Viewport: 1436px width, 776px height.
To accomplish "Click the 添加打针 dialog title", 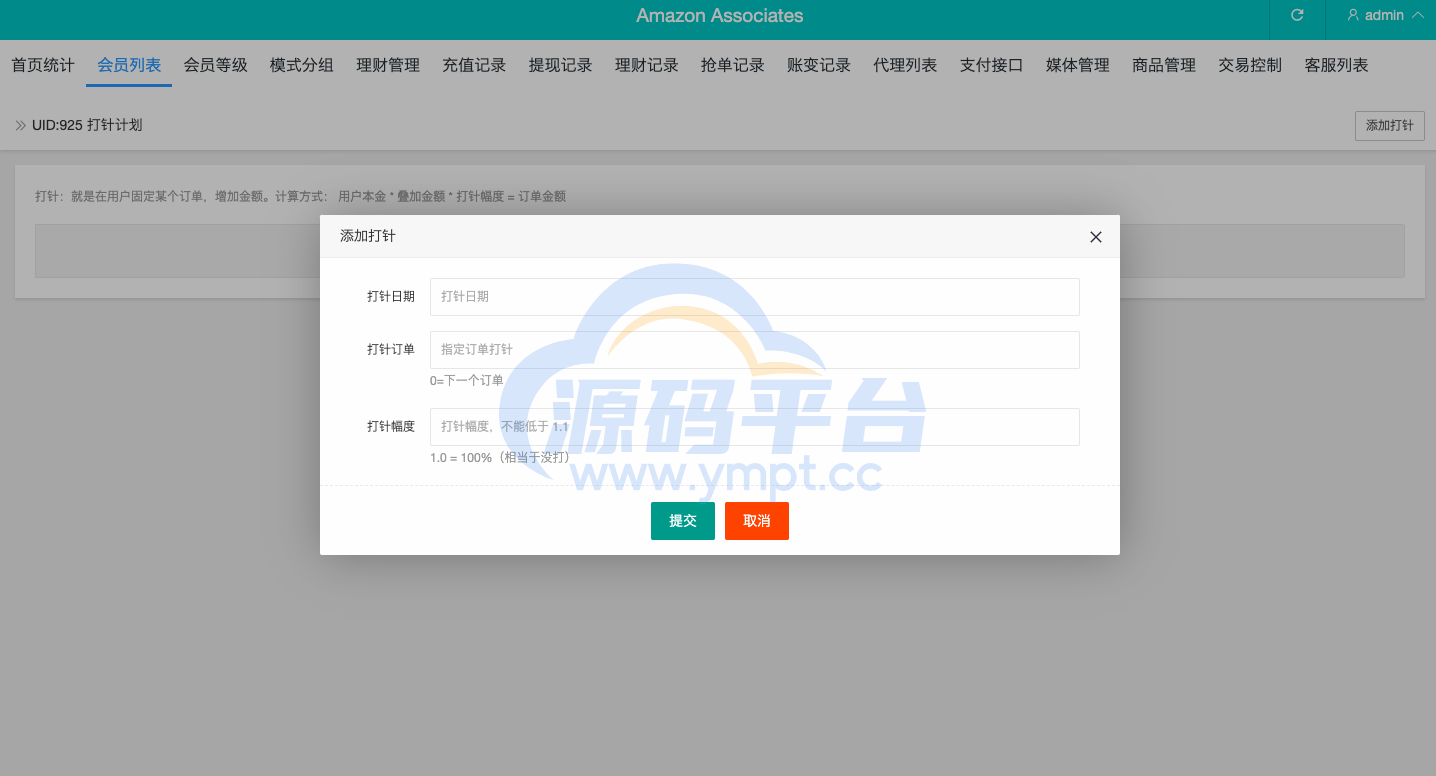I will (x=367, y=236).
